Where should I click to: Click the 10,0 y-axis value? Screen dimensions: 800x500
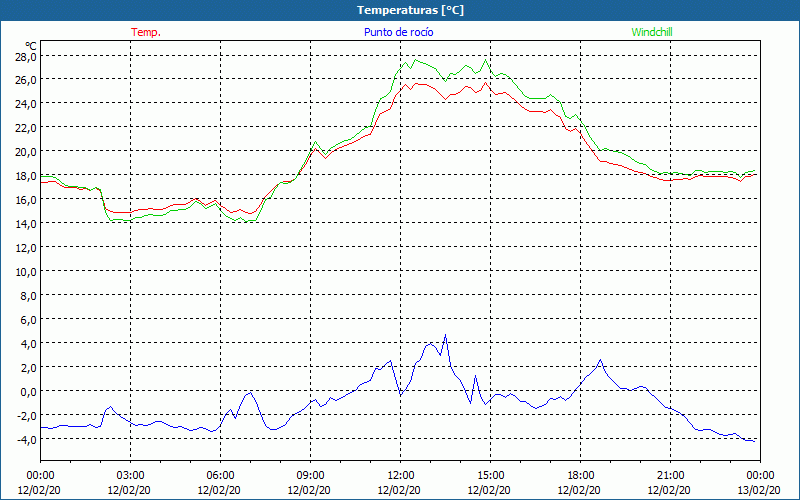(x=26, y=271)
